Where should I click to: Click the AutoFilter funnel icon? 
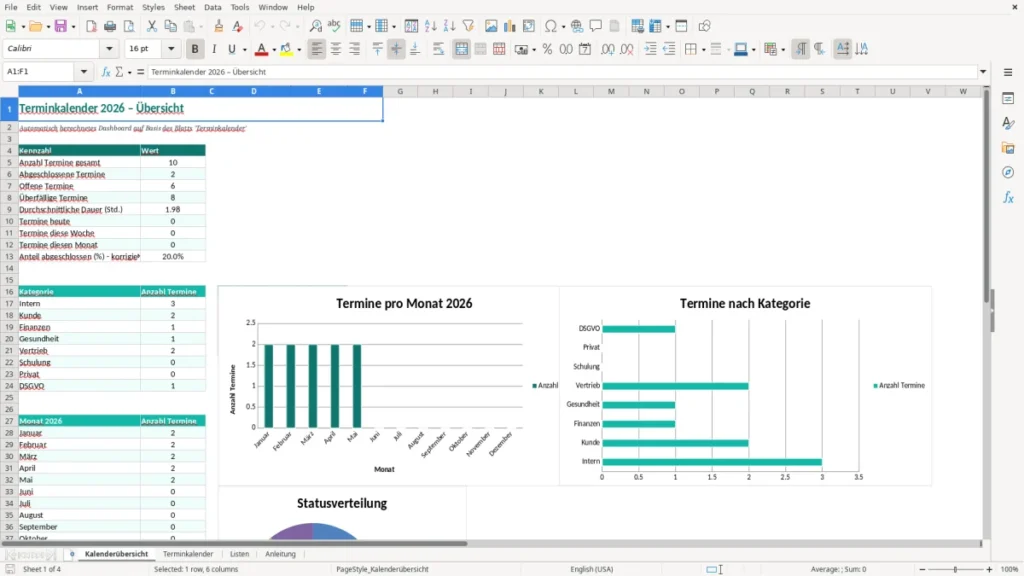pyautogui.click(x=468, y=26)
